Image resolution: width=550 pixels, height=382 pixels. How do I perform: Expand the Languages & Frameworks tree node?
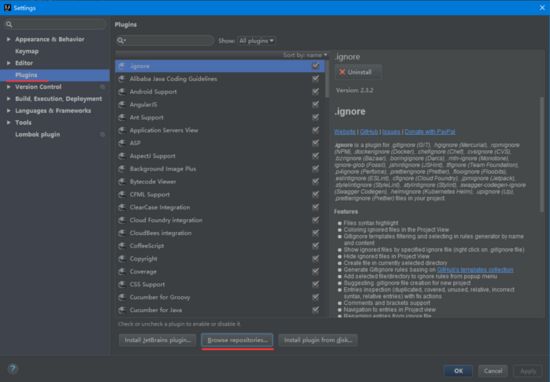pos(8,111)
